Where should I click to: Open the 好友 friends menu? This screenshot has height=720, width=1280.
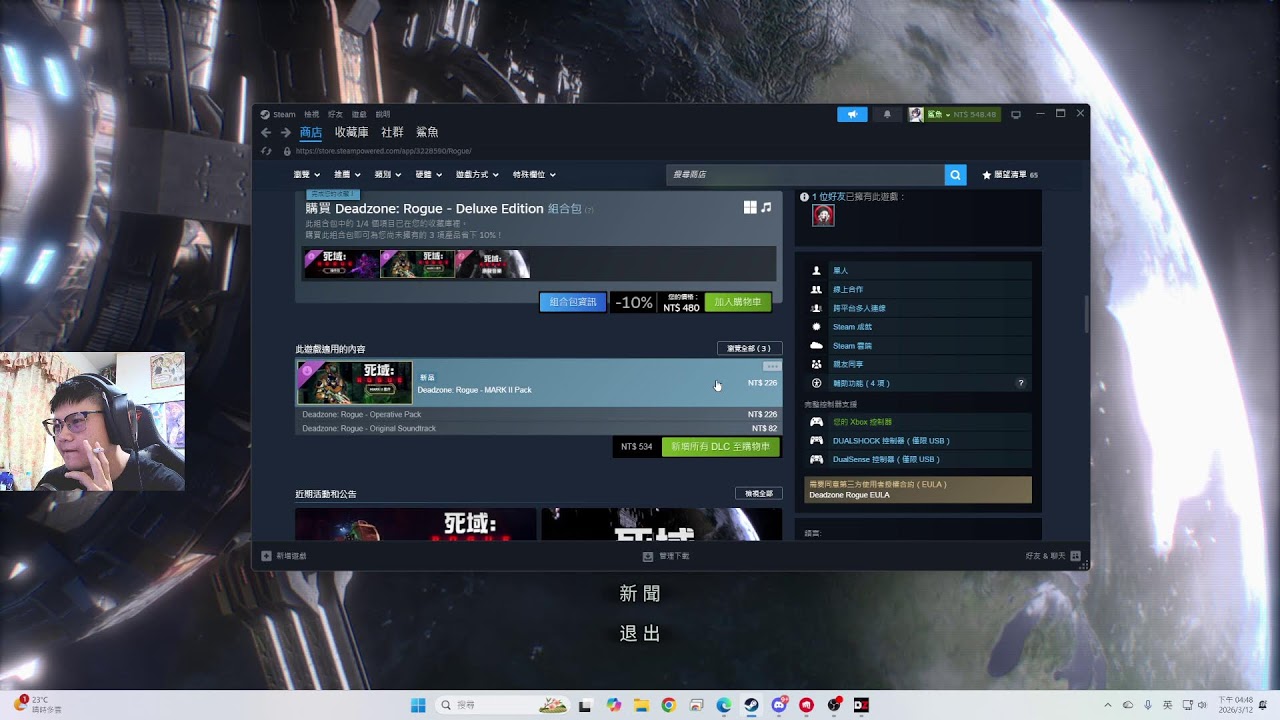point(335,115)
